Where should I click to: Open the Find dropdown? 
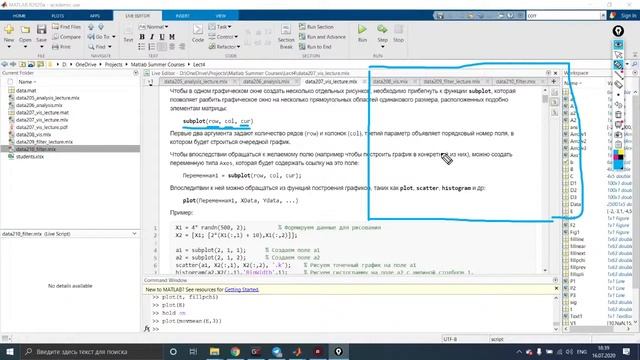click(109, 47)
